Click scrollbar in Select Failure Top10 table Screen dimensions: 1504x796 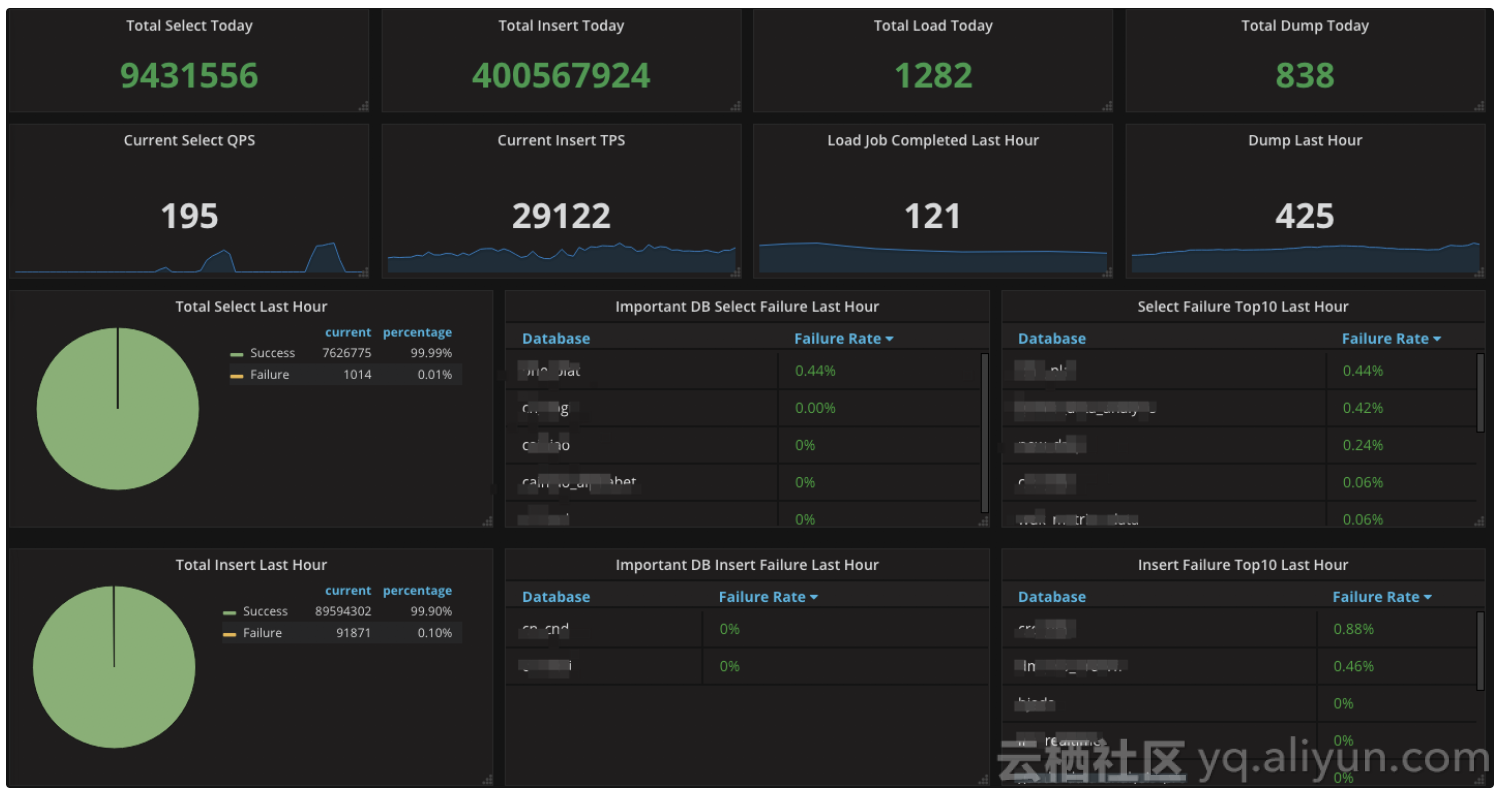point(1481,392)
